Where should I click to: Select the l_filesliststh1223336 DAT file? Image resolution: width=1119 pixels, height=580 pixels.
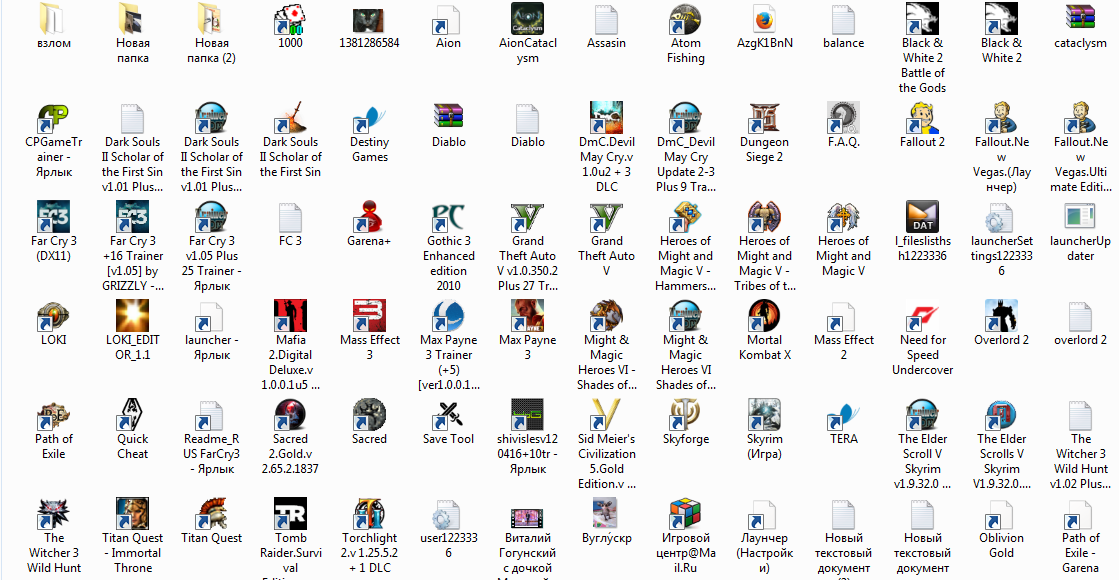pos(923,217)
